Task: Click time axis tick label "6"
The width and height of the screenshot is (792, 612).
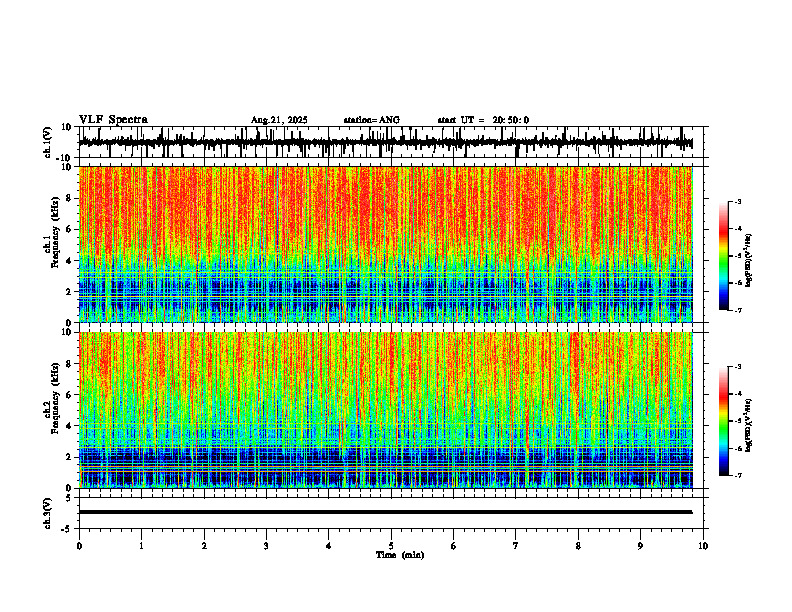Action: [454, 546]
